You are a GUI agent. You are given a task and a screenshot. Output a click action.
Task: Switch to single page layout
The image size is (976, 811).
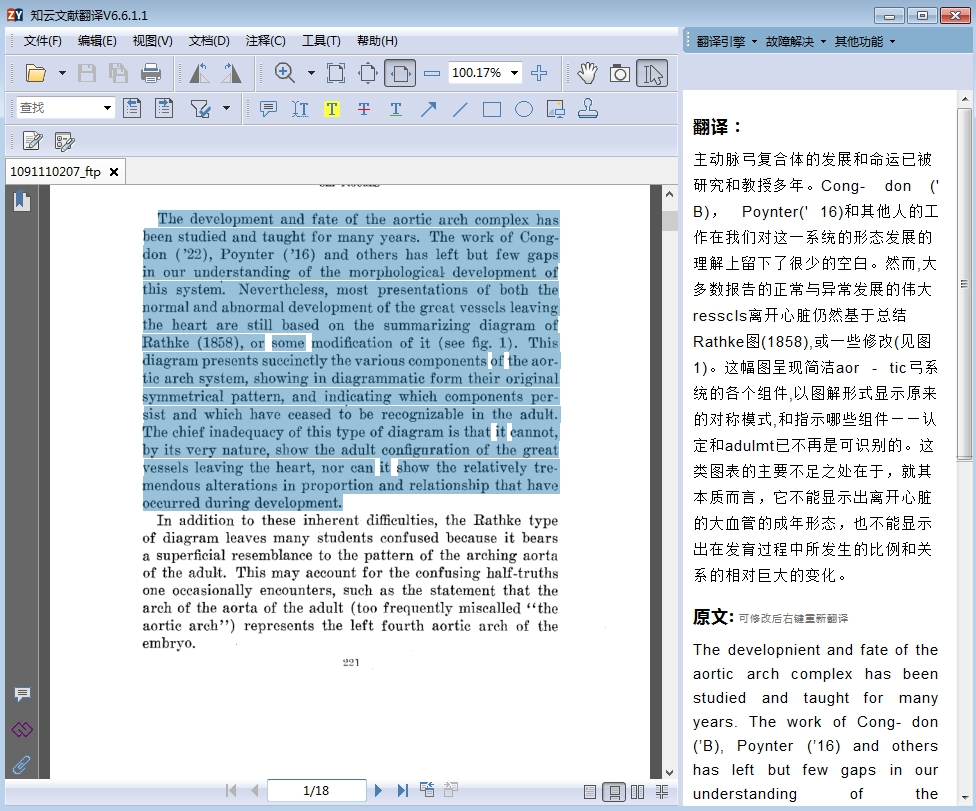point(590,792)
